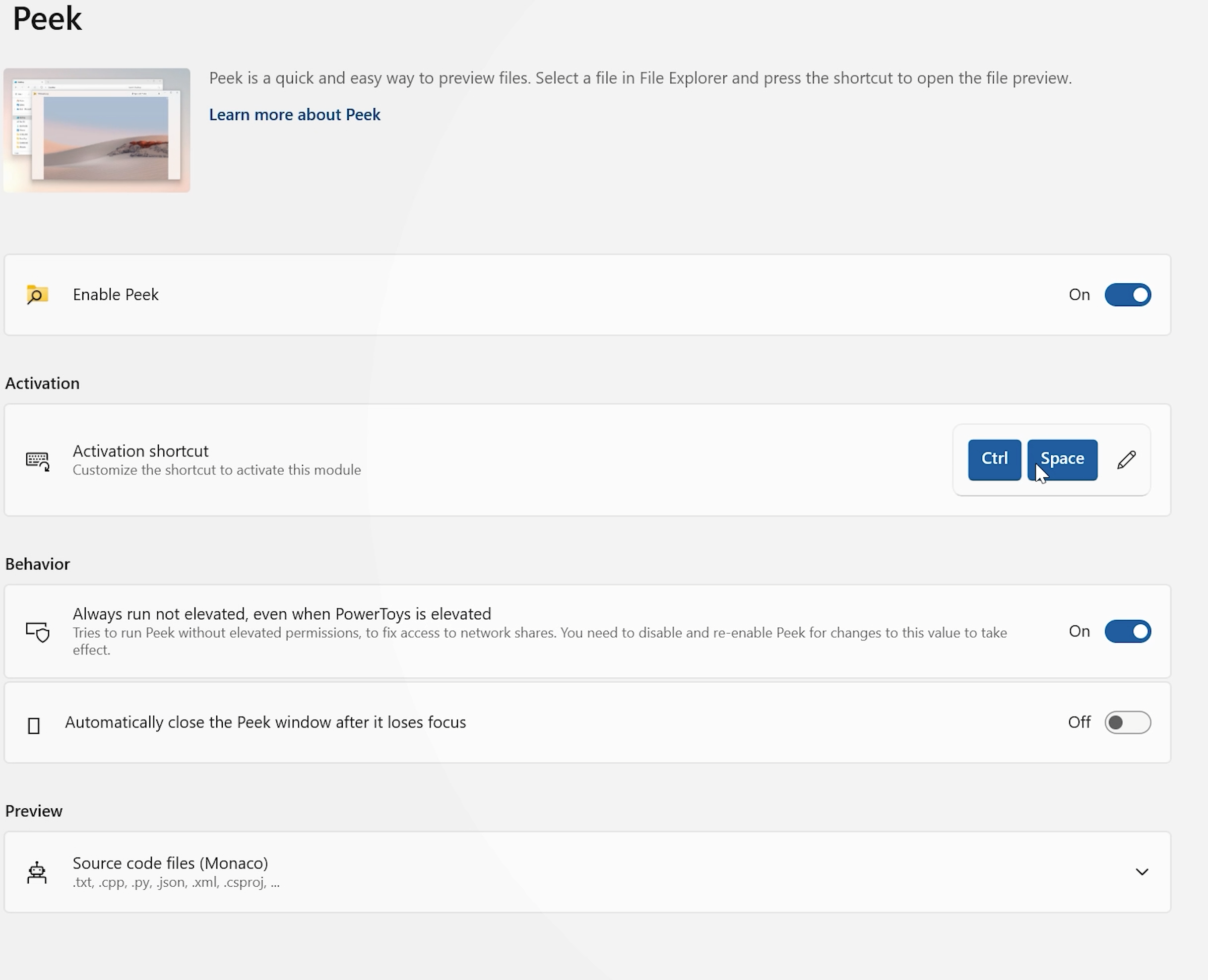Click 'Customize the shortcut to activate this module' text

click(217, 470)
